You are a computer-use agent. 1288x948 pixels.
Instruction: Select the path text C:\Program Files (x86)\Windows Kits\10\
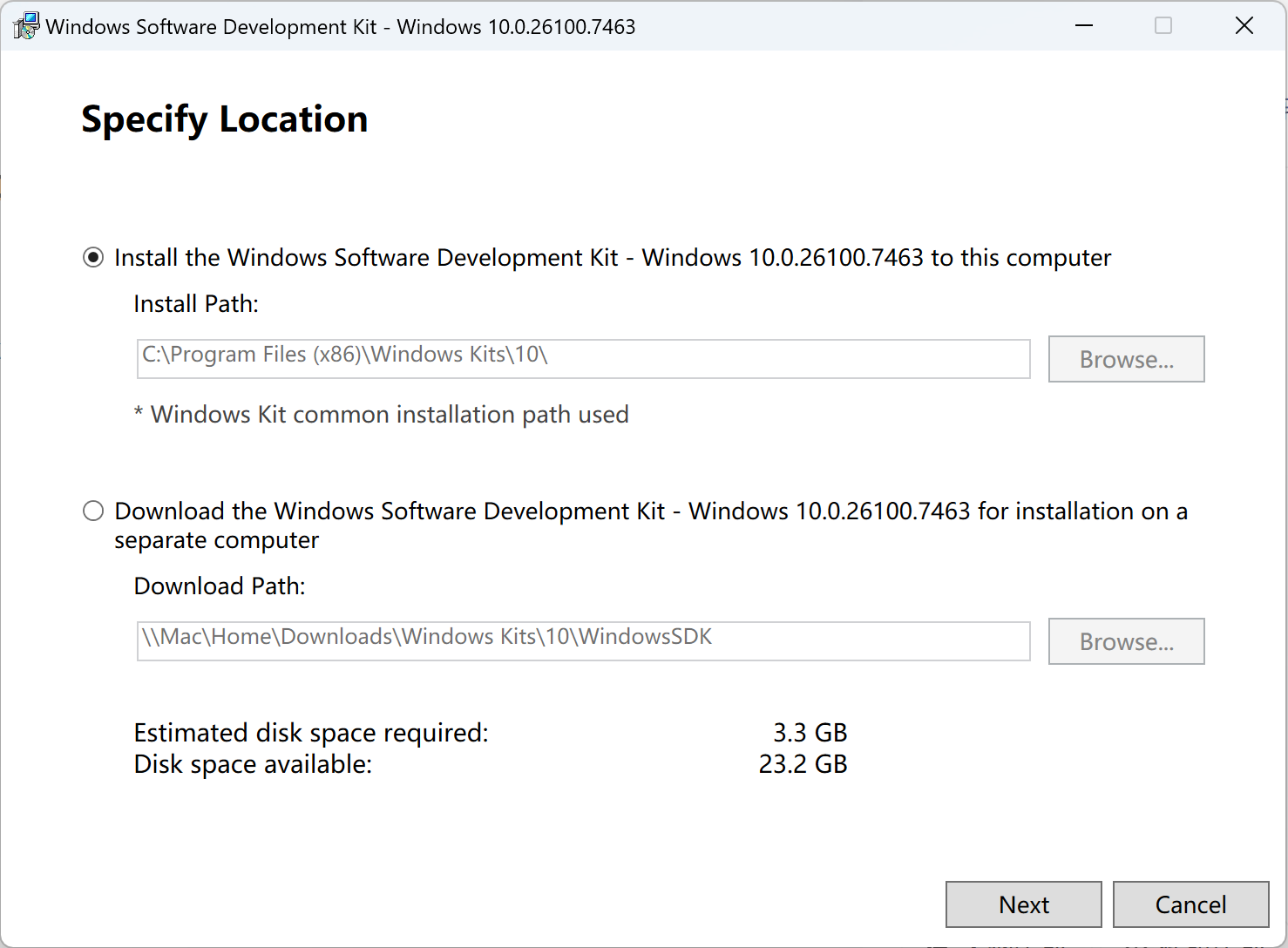click(x=343, y=355)
